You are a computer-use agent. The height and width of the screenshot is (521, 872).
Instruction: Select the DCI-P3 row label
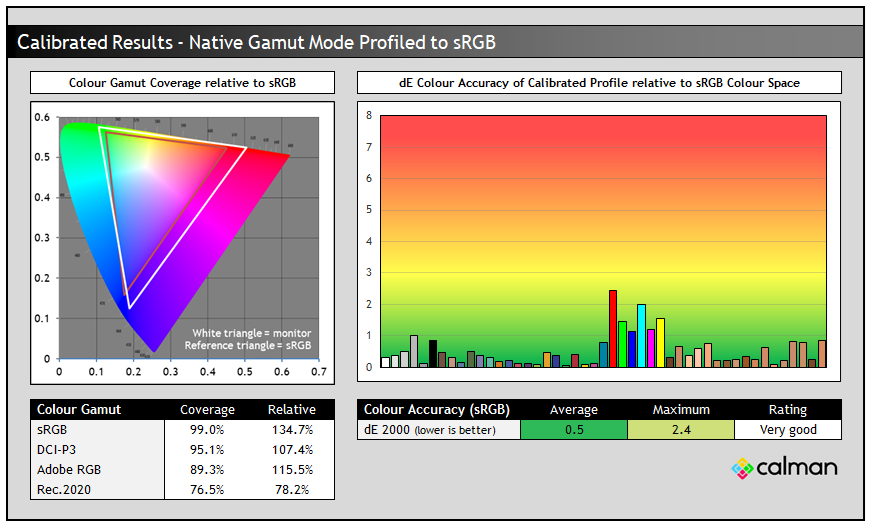[57, 449]
